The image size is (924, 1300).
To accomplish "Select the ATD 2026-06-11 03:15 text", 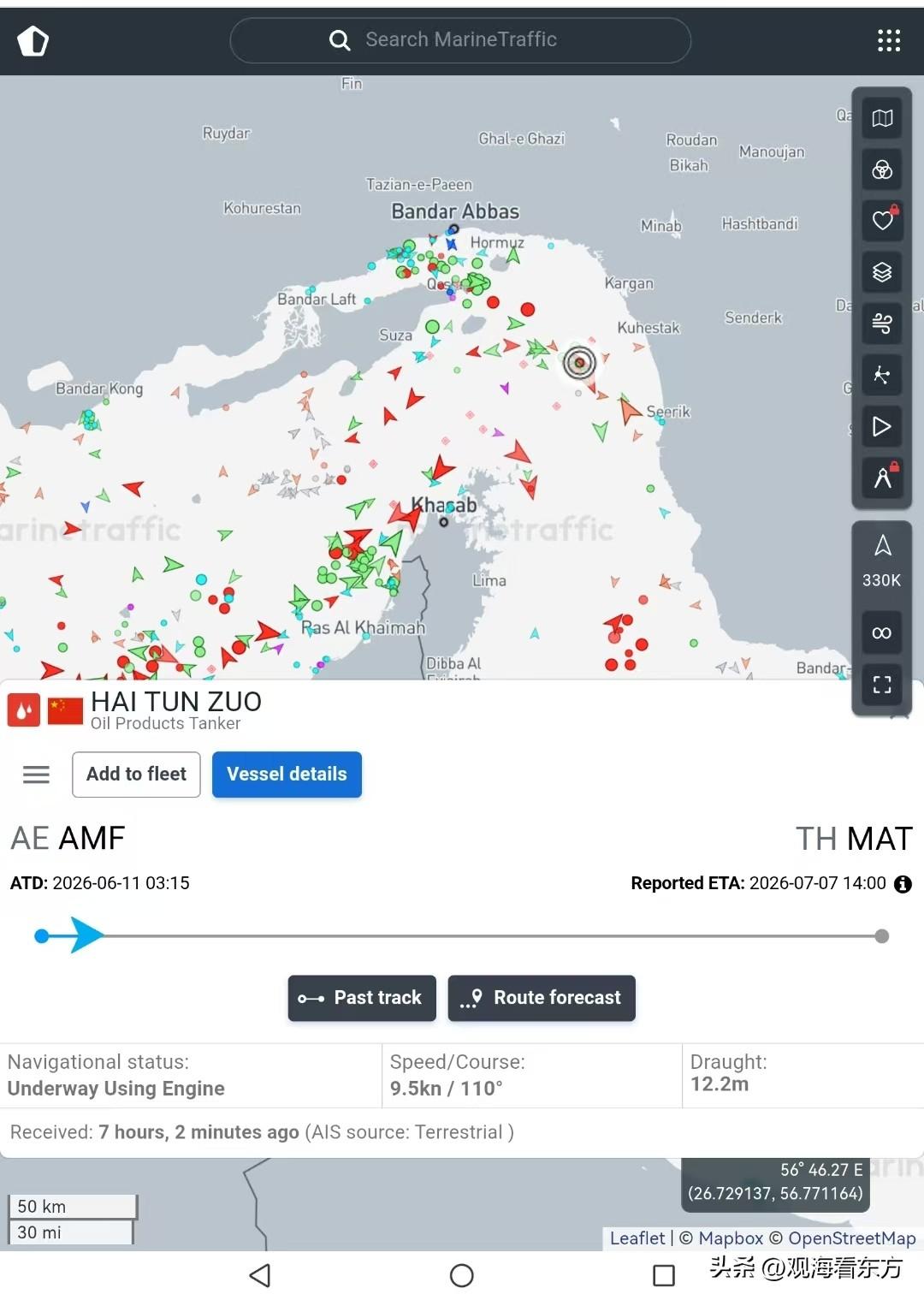I will pos(100,883).
